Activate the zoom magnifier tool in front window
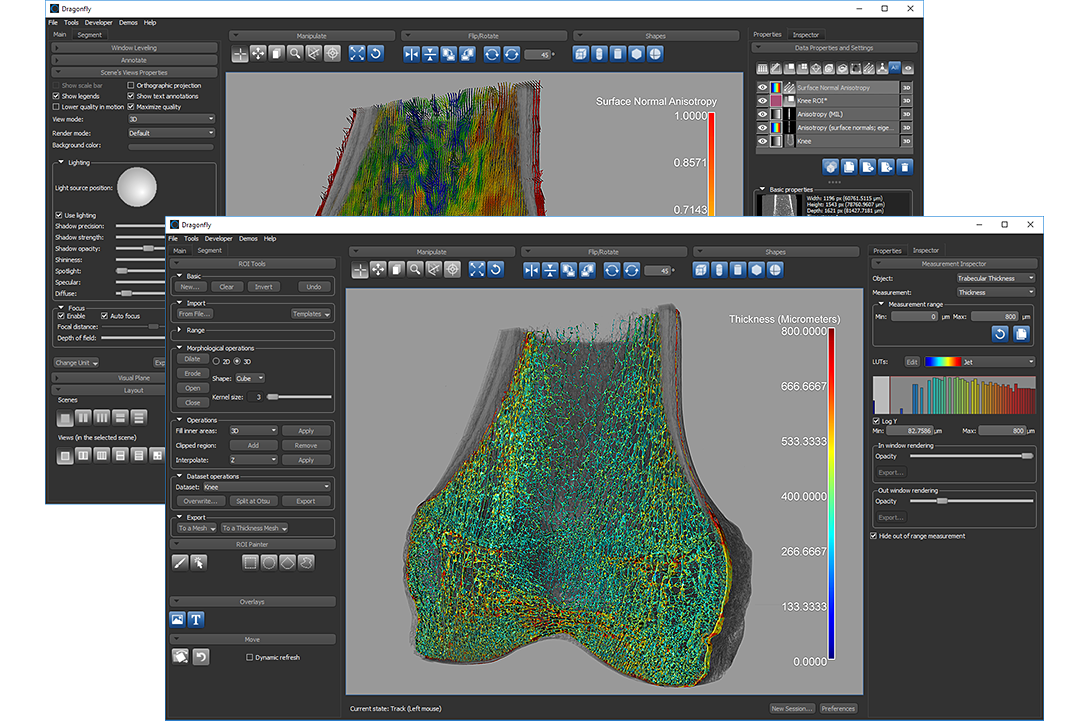 point(415,270)
